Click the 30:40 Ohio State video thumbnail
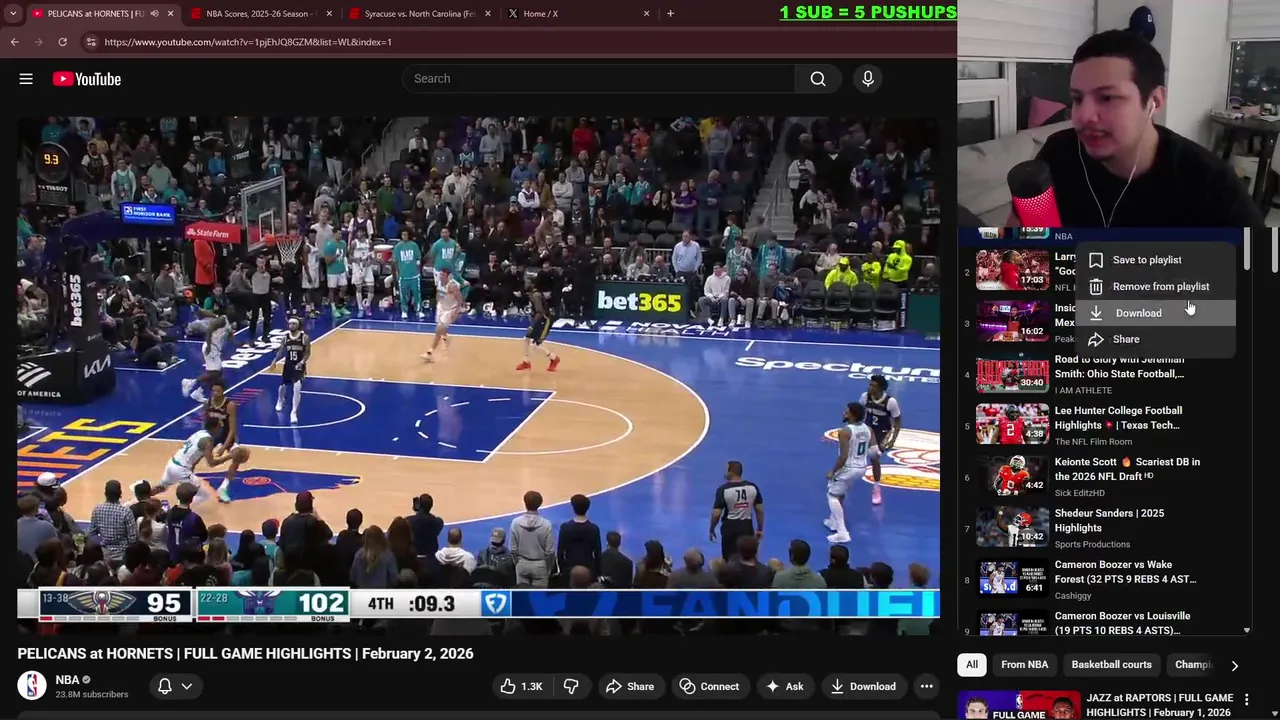This screenshot has height=720, width=1280. [1012, 373]
